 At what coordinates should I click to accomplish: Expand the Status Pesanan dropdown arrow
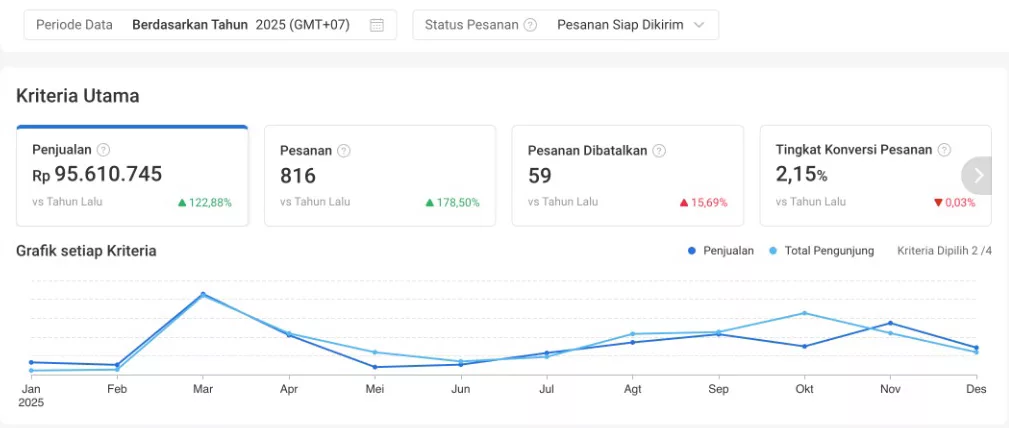click(x=699, y=25)
